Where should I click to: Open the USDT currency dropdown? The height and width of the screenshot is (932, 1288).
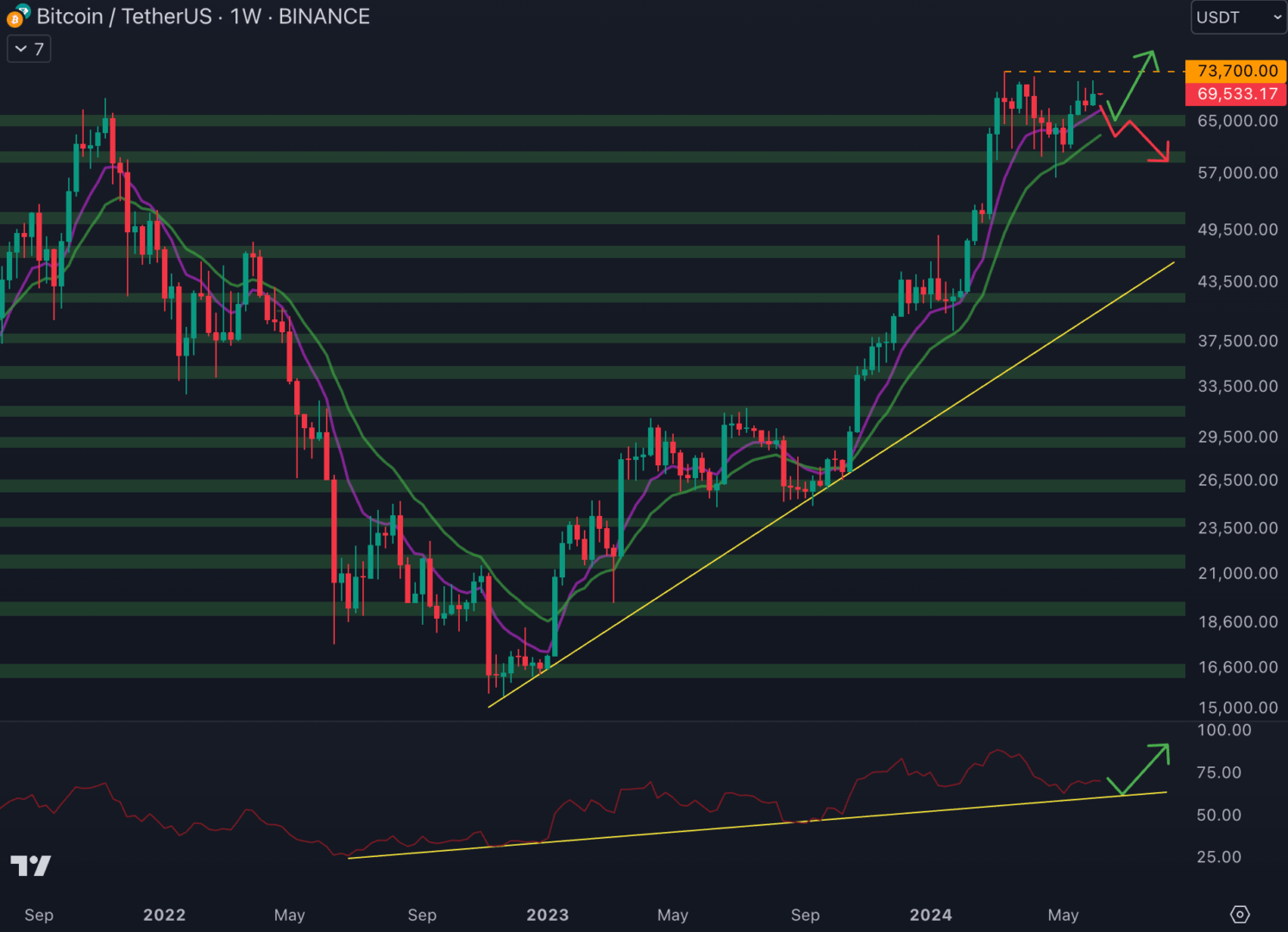tap(1238, 16)
